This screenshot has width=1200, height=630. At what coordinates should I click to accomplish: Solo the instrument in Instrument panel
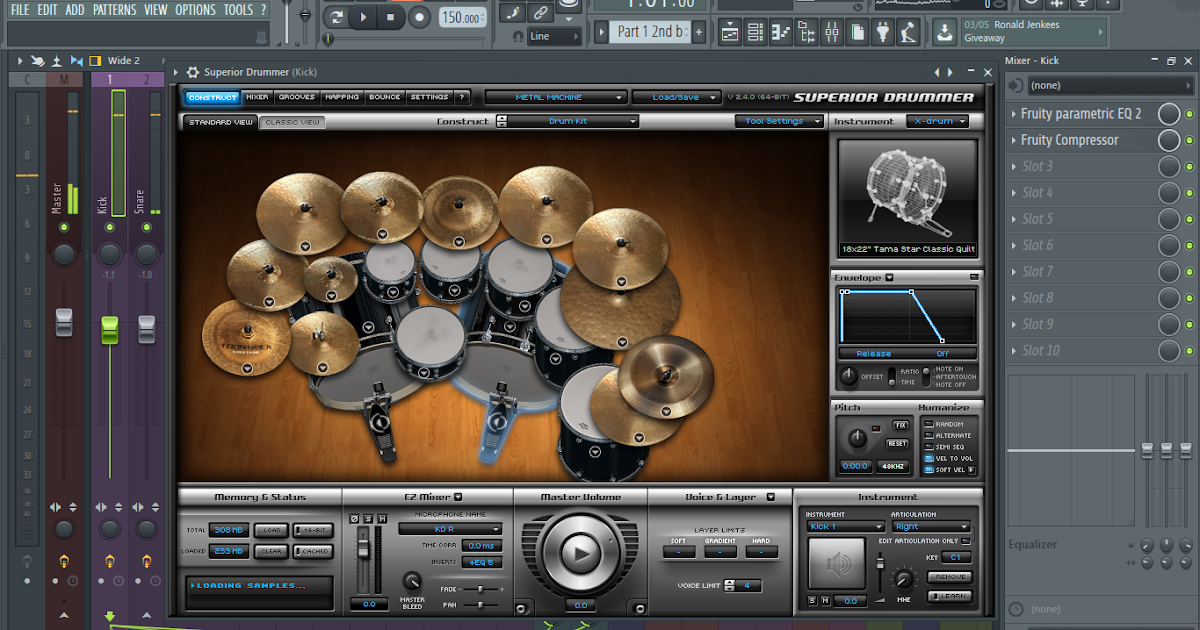click(812, 600)
